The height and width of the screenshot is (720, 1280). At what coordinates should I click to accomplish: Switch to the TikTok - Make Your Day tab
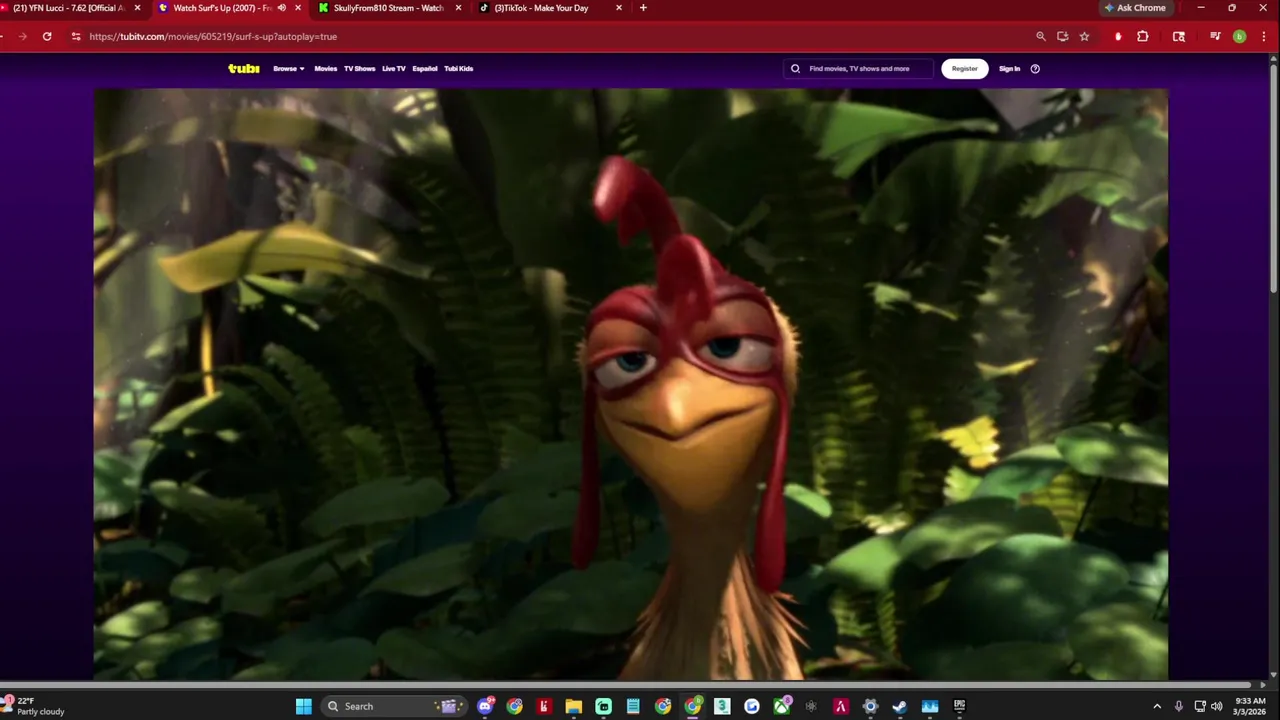549,8
